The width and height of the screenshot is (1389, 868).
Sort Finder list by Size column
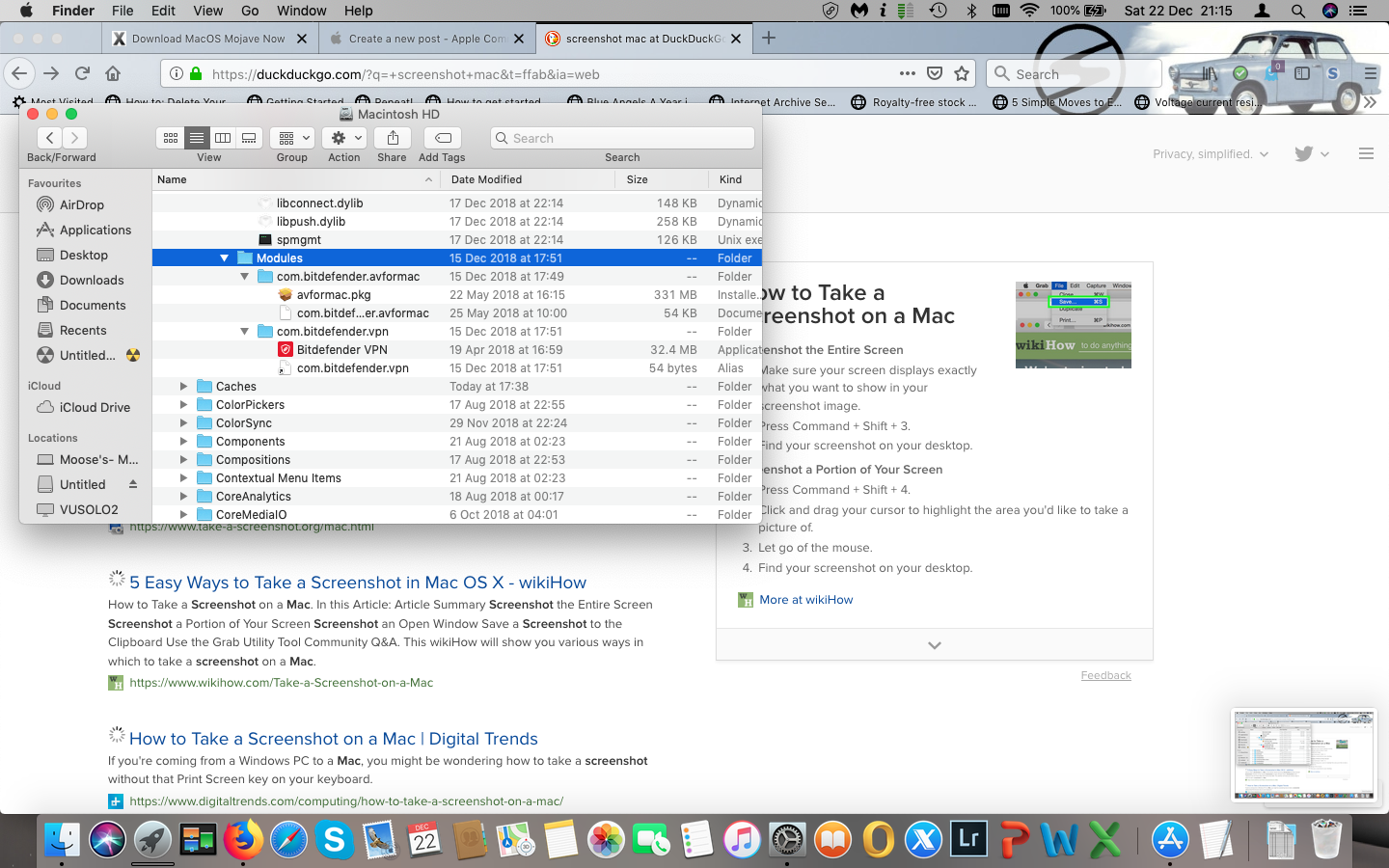coord(661,179)
